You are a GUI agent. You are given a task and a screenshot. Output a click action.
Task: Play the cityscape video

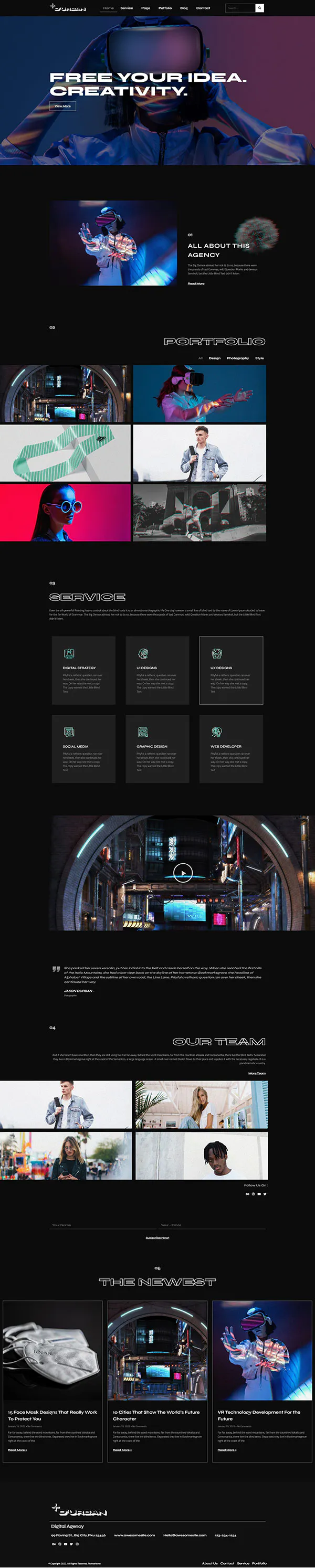coord(183,873)
